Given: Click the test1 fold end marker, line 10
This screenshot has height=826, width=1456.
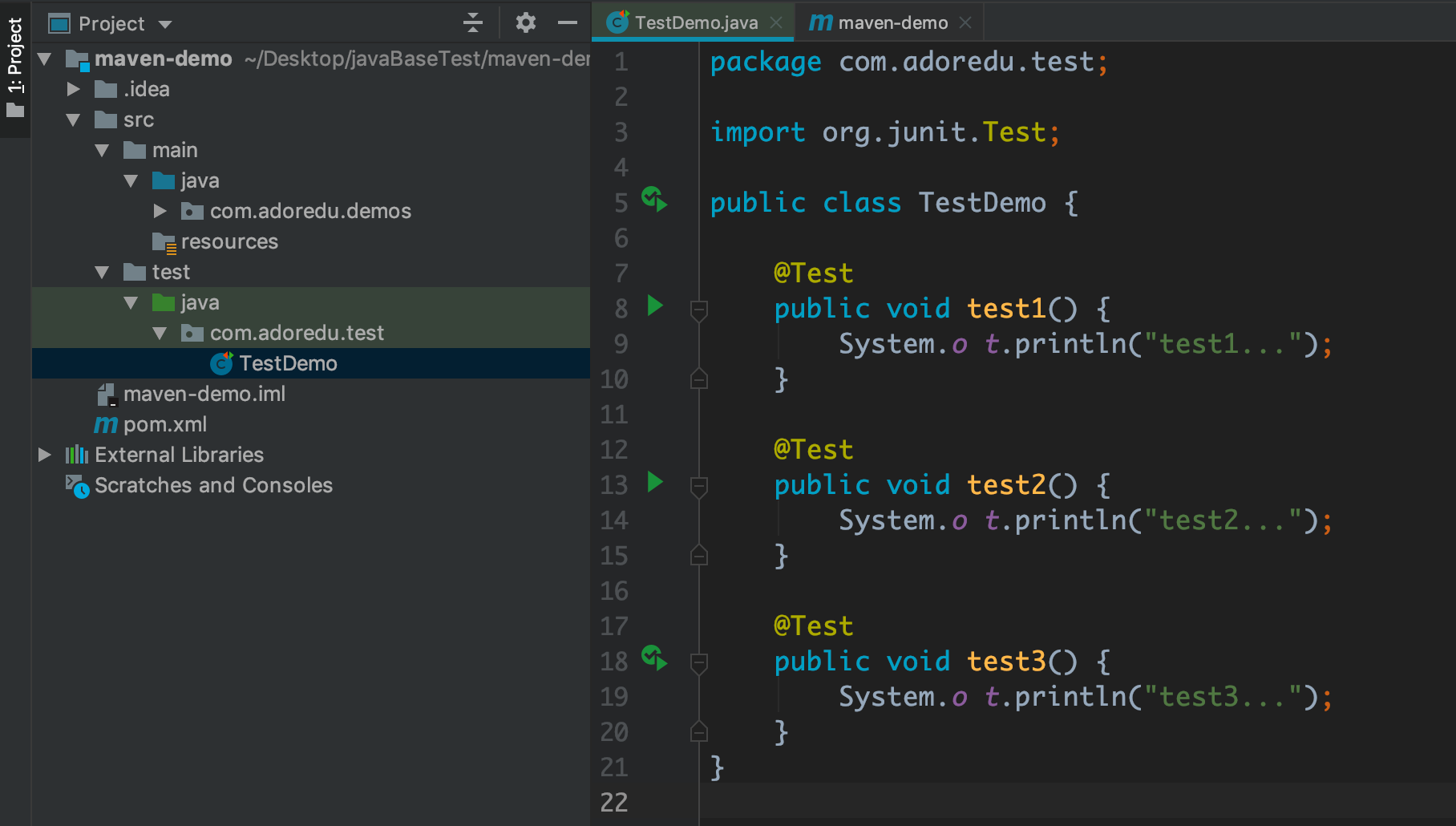Looking at the screenshot, I should coord(699,379).
